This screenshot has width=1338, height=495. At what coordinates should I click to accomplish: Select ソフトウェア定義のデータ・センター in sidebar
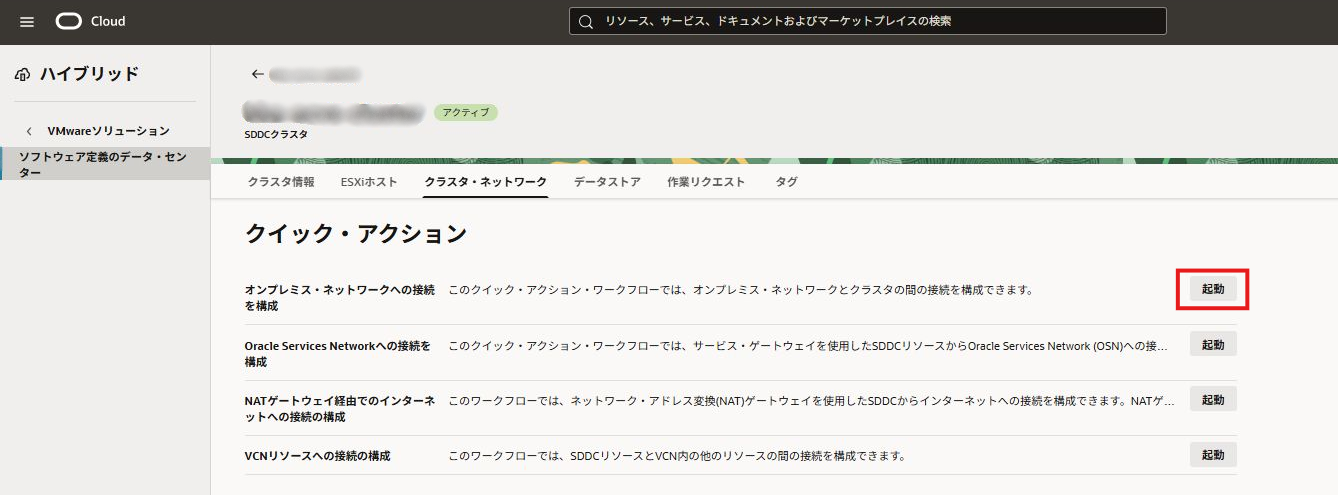coord(104,164)
